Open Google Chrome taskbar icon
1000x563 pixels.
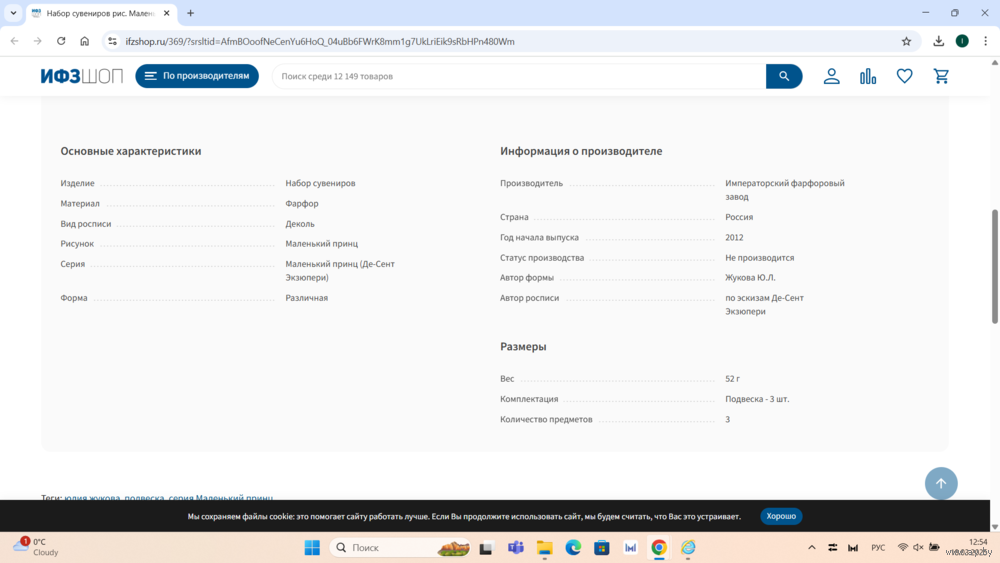point(659,548)
